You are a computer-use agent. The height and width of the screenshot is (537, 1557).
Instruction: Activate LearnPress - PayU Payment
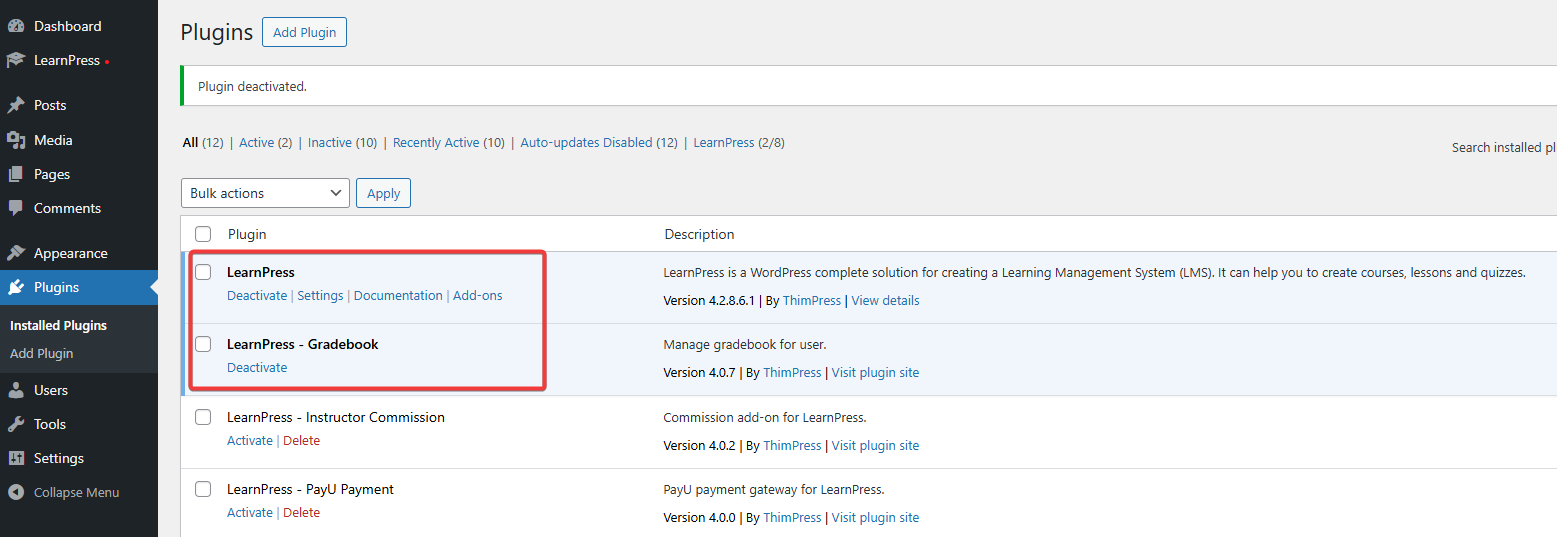tap(250, 513)
